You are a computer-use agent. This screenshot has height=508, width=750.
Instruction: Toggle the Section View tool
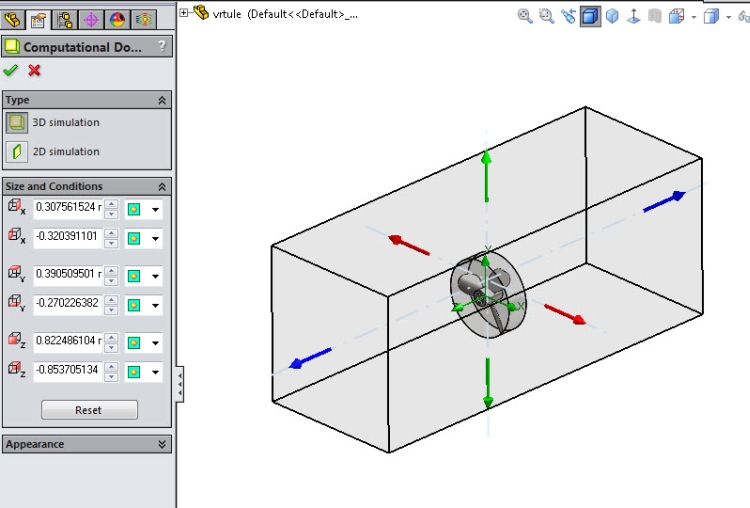[x=590, y=16]
